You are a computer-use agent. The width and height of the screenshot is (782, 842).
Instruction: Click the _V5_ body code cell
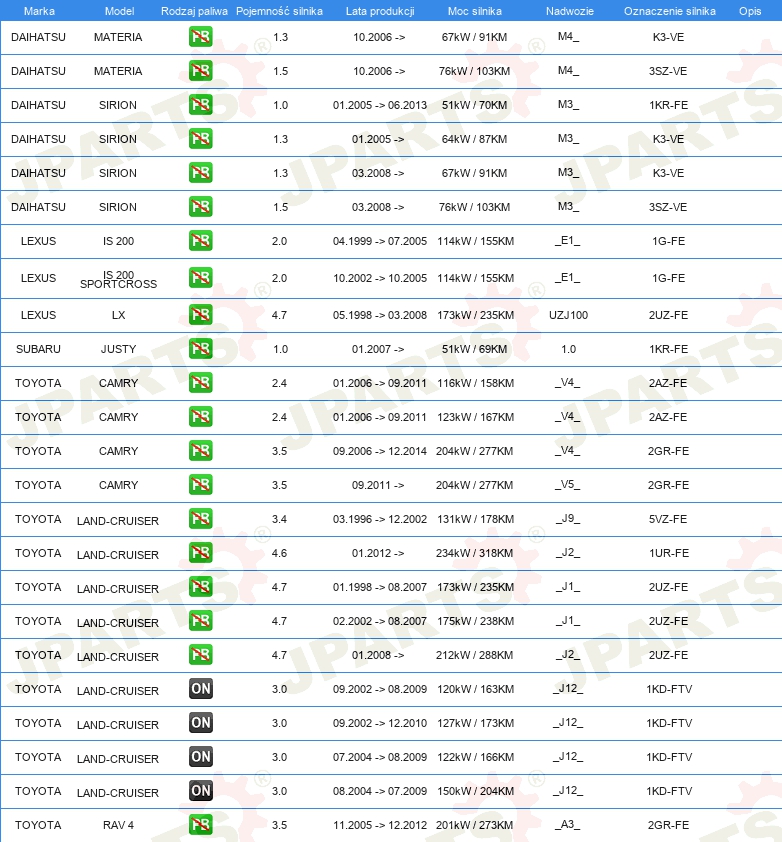[x=568, y=485]
